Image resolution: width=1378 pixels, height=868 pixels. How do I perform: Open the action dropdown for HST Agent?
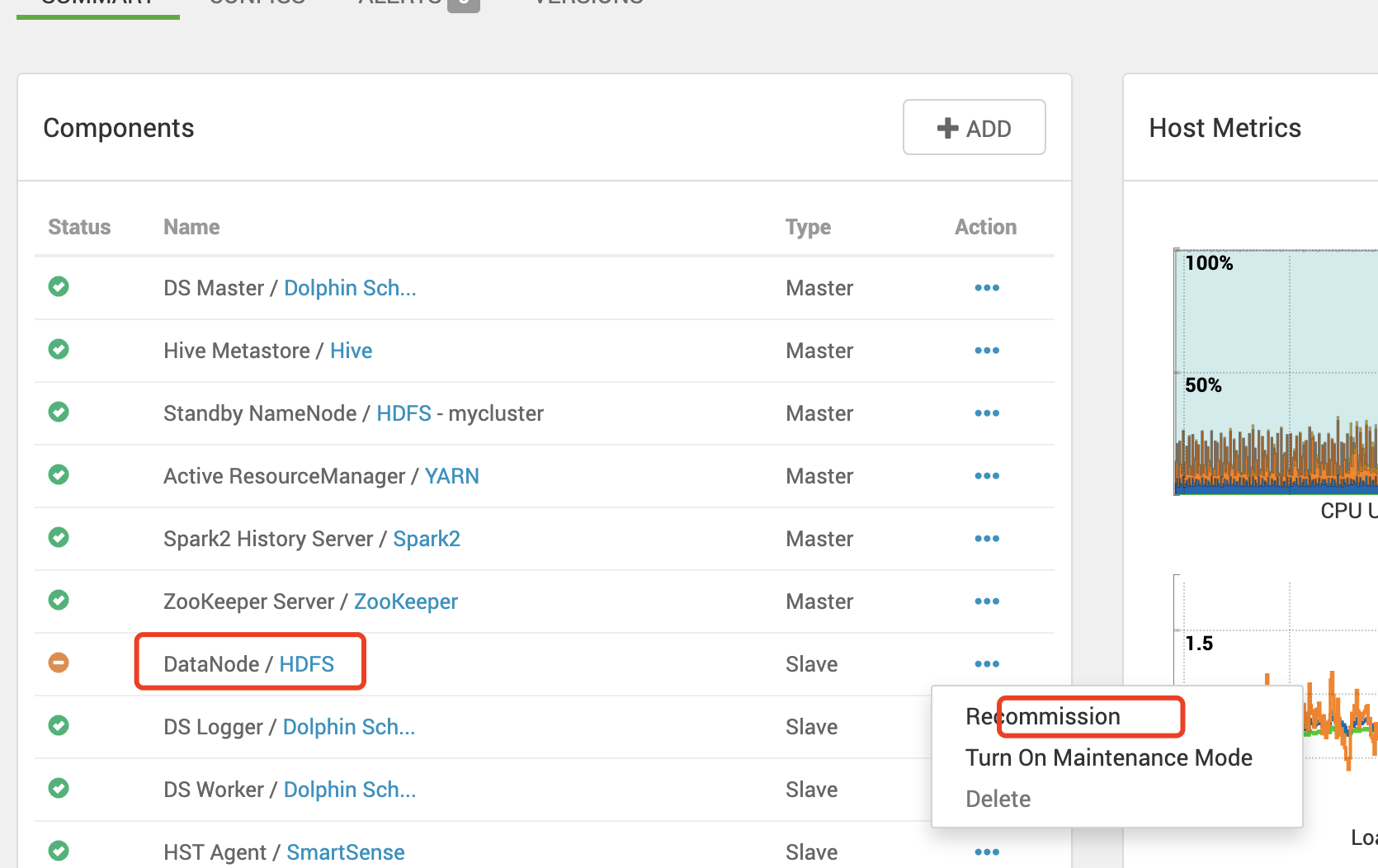(x=987, y=851)
